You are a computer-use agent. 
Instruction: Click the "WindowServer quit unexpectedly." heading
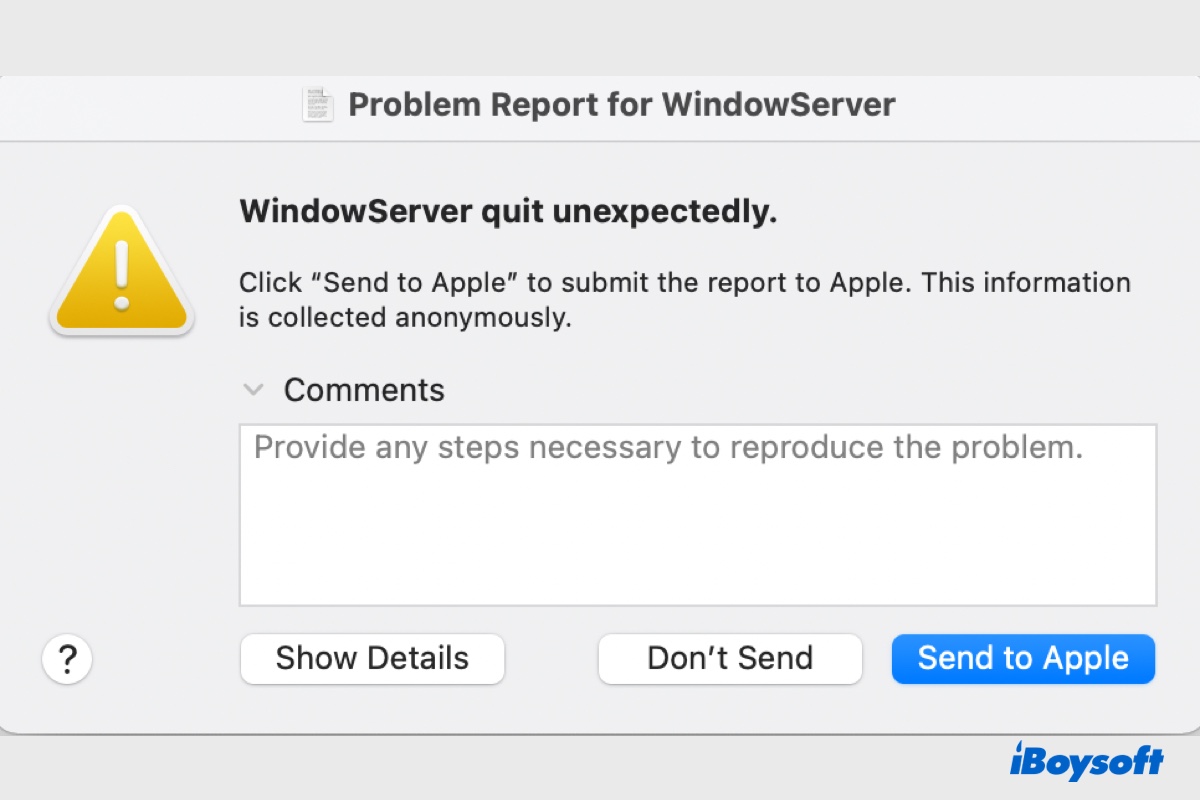(x=508, y=212)
